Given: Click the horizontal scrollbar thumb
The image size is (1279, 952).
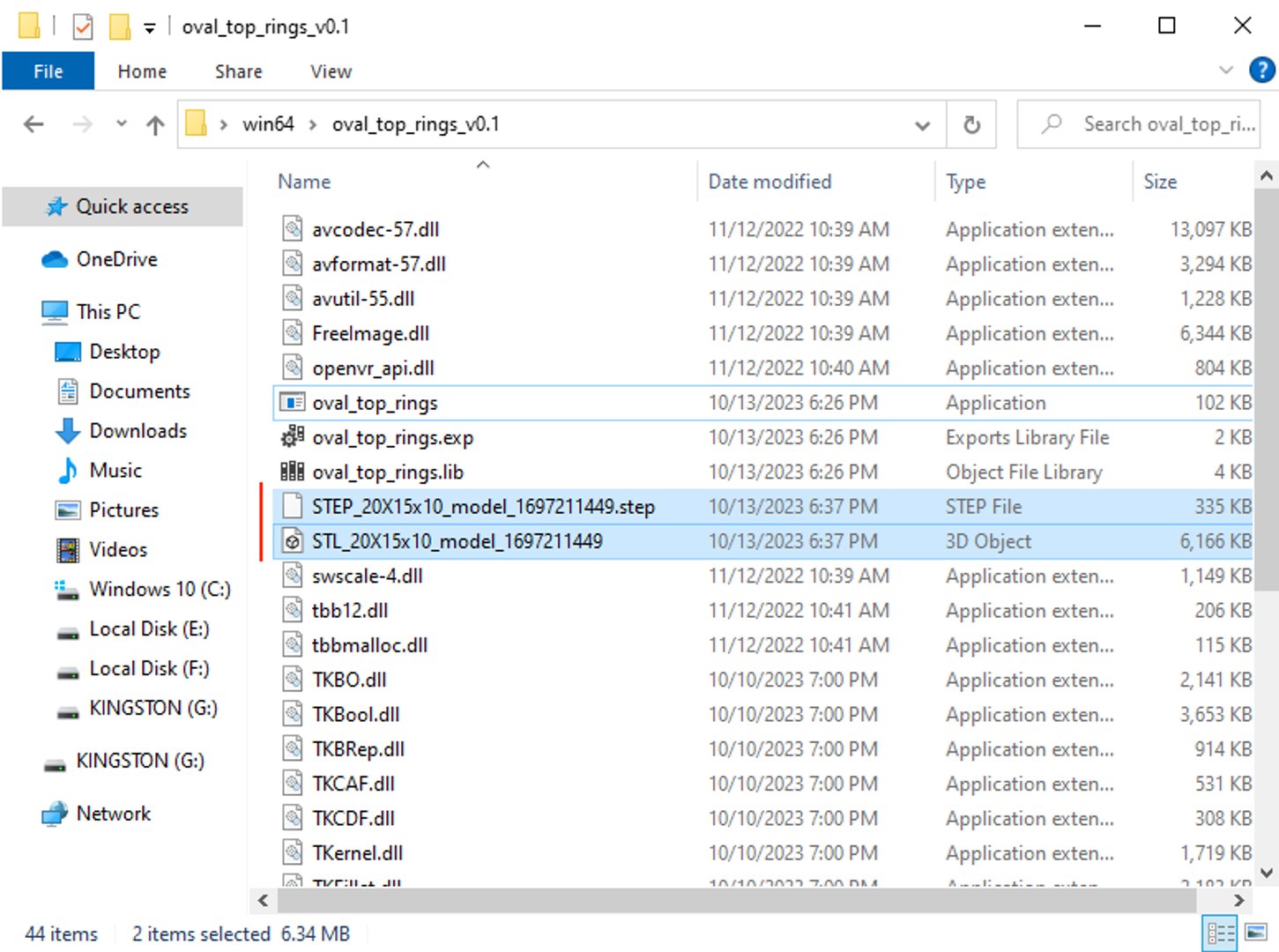Looking at the screenshot, I should [x=736, y=900].
